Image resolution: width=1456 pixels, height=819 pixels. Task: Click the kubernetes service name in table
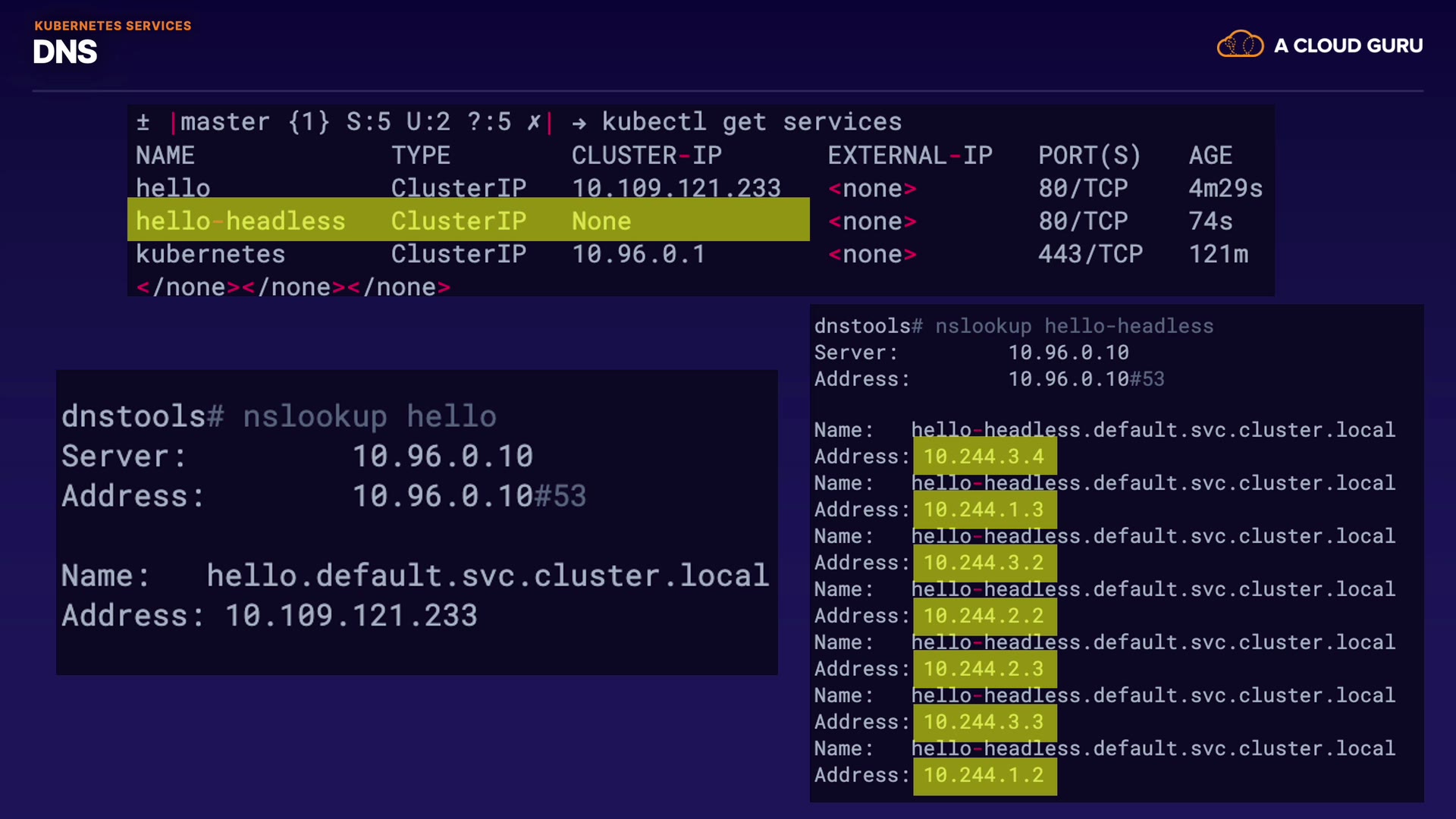(210, 254)
